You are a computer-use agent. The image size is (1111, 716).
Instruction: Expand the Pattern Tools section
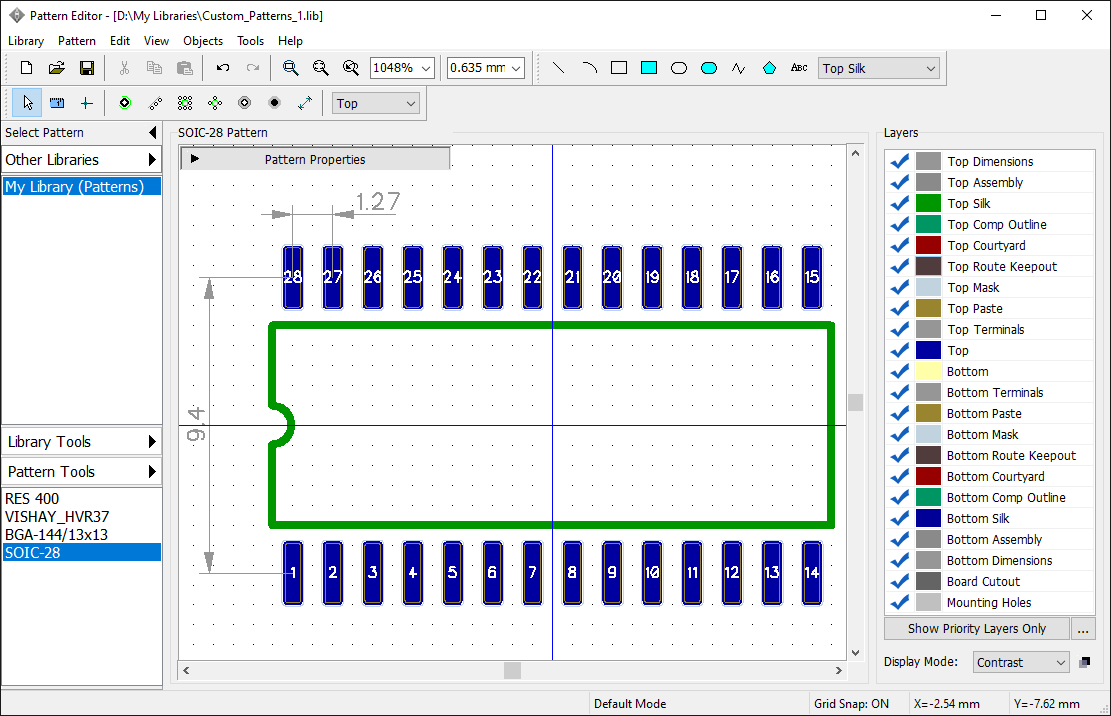(x=81, y=472)
